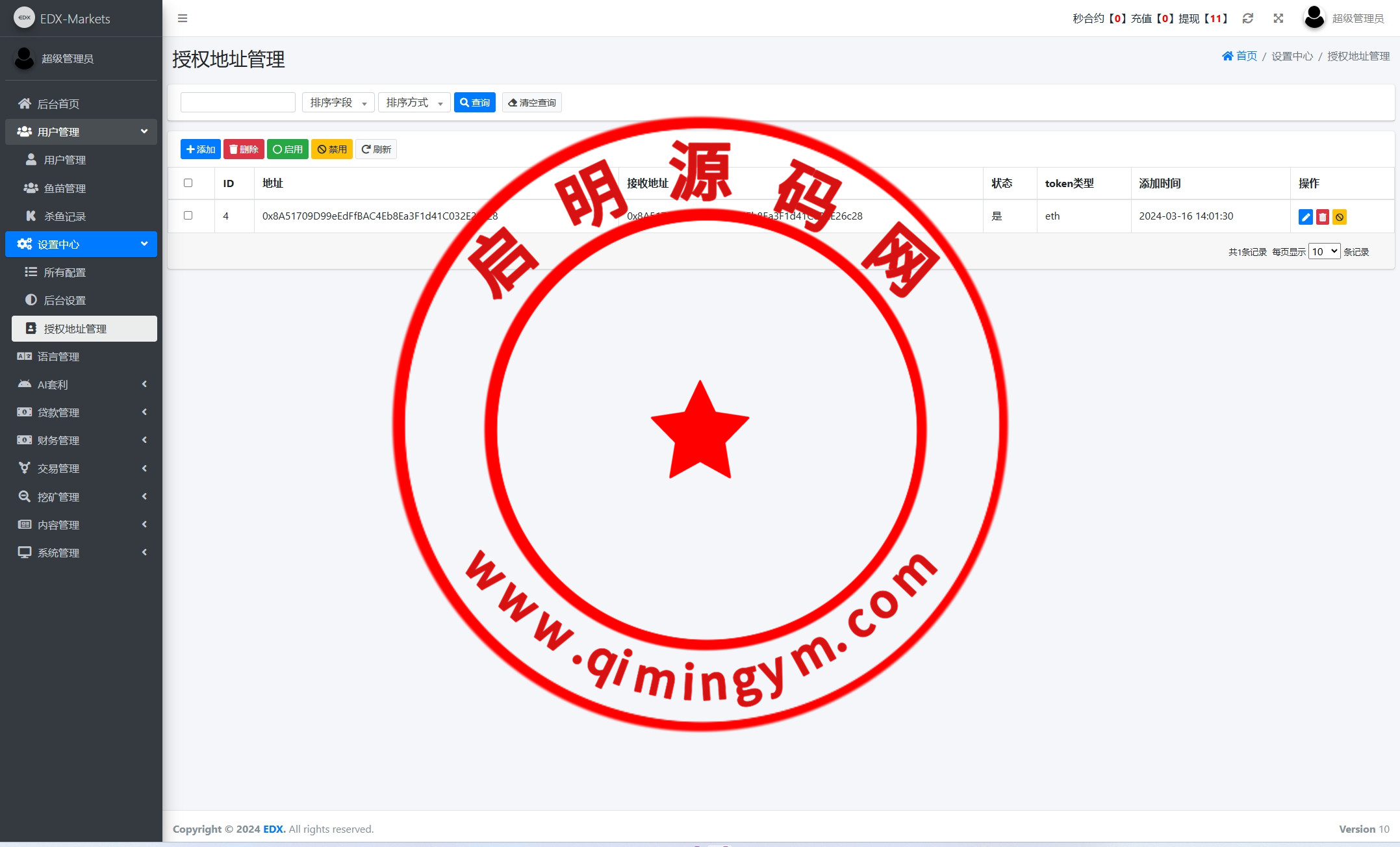Image resolution: width=1400 pixels, height=847 pixels.
Task: Click the fullscreen expand icon in header
Action: pyautogui.click(x=1278, y=18)
